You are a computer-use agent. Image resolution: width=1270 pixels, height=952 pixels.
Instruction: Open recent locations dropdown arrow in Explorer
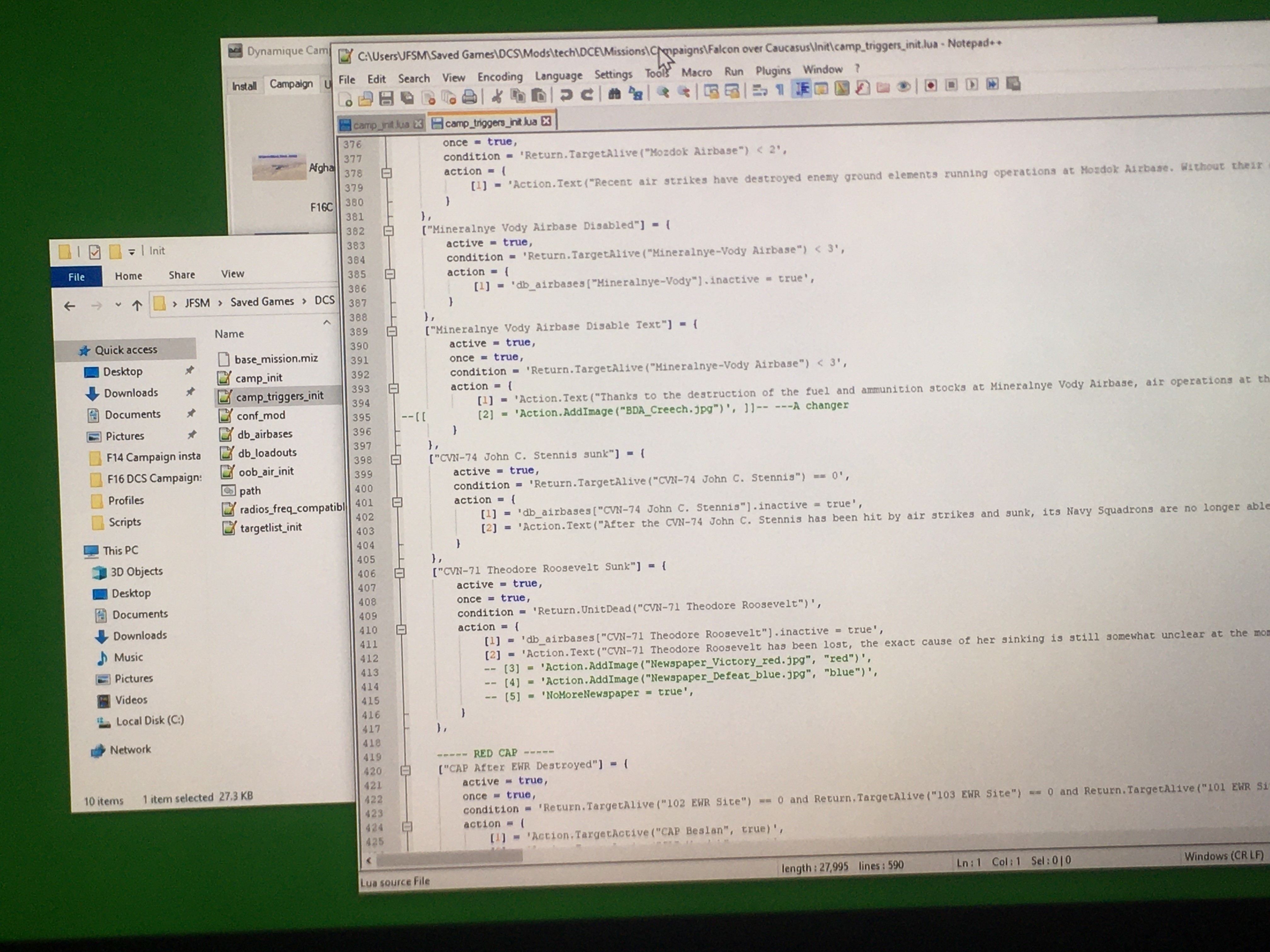118,305
